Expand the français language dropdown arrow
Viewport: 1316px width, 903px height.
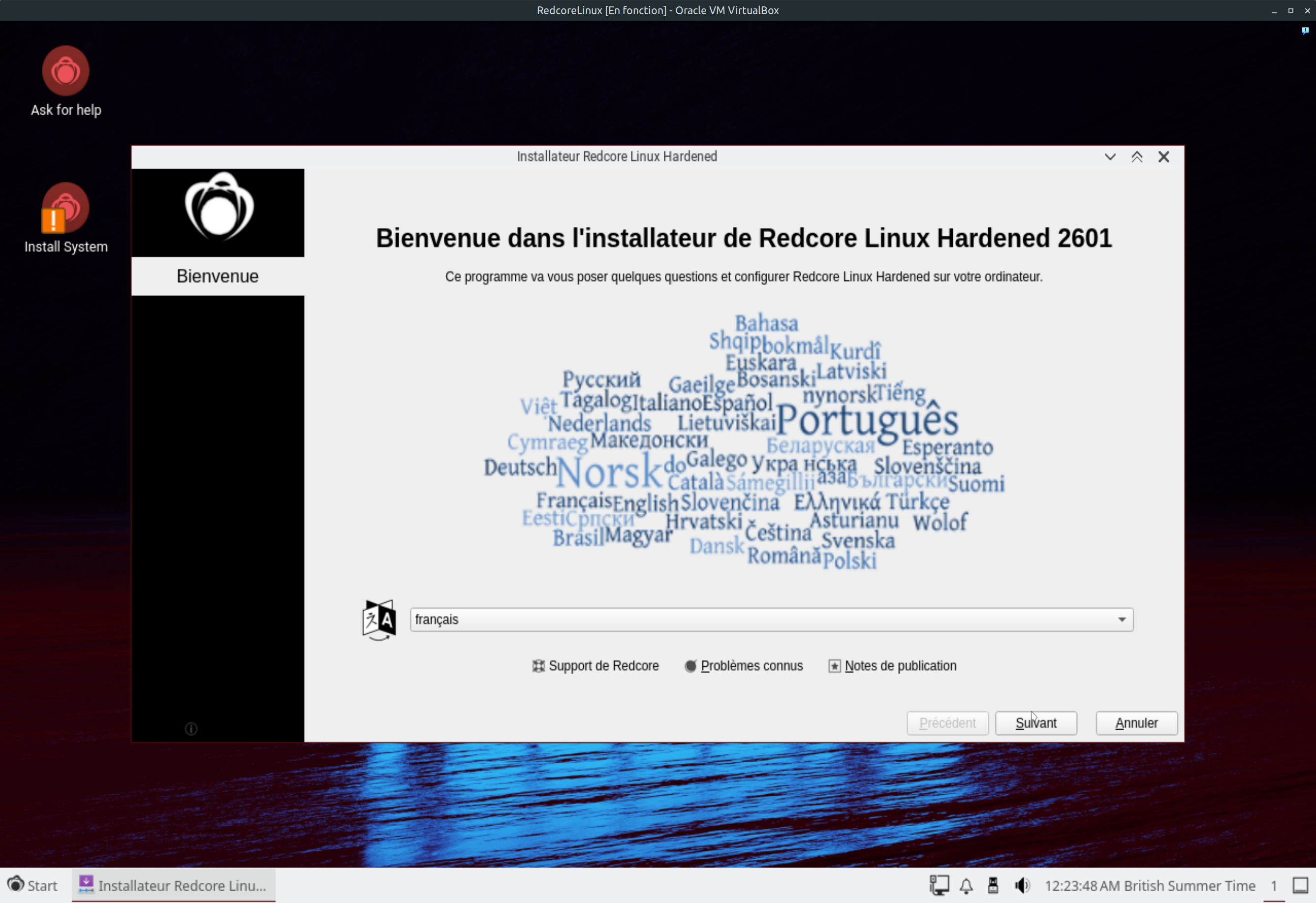coord(1121,620)
